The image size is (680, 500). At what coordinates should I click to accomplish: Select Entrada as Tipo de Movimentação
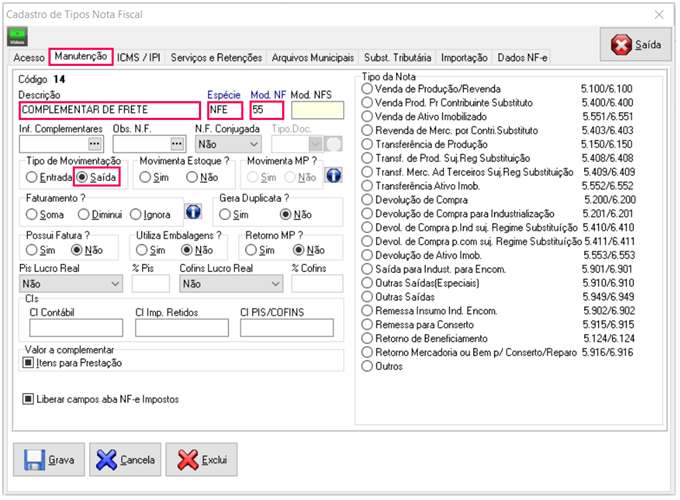click(x=32, y=177)
